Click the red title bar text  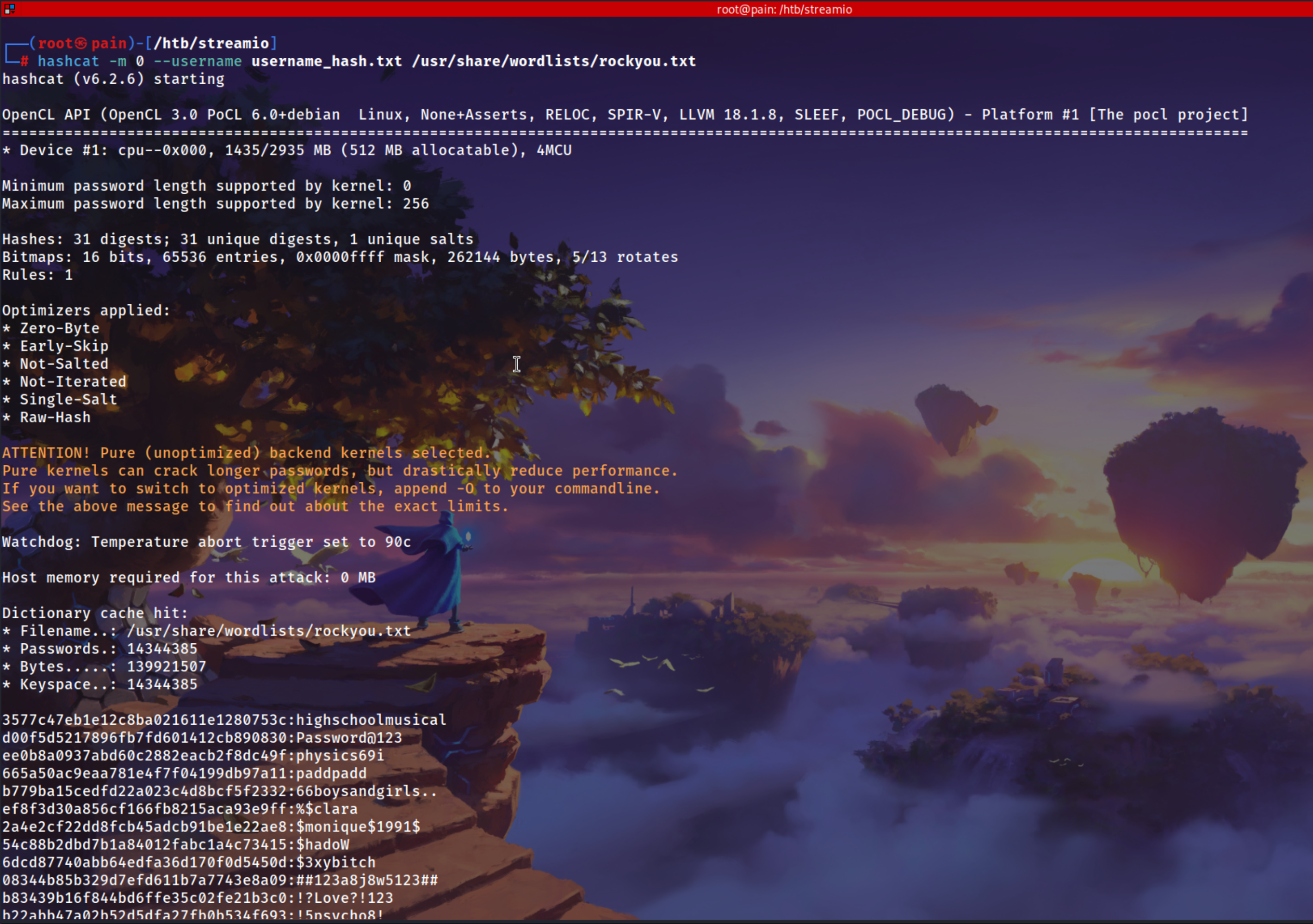tap(784, 9)
